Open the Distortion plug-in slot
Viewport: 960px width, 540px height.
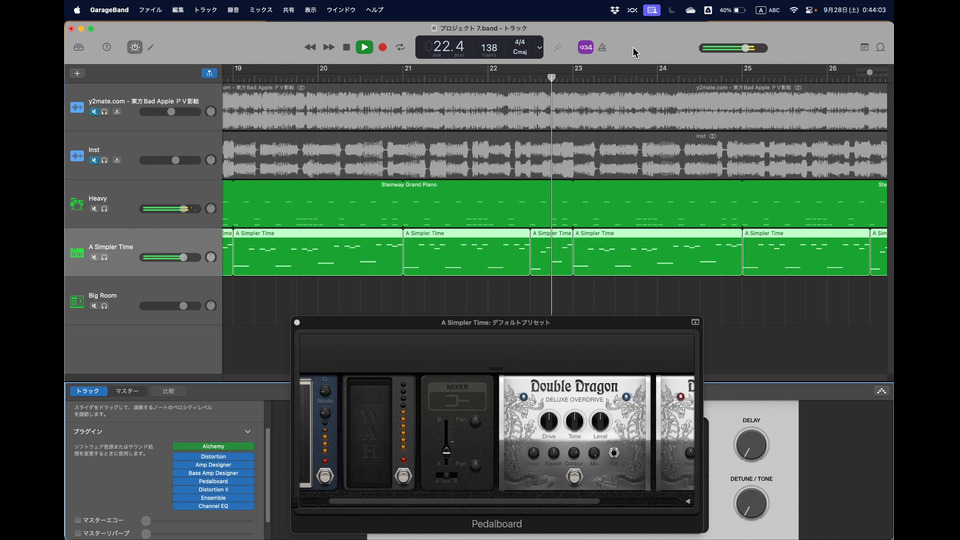coord(213,457)
